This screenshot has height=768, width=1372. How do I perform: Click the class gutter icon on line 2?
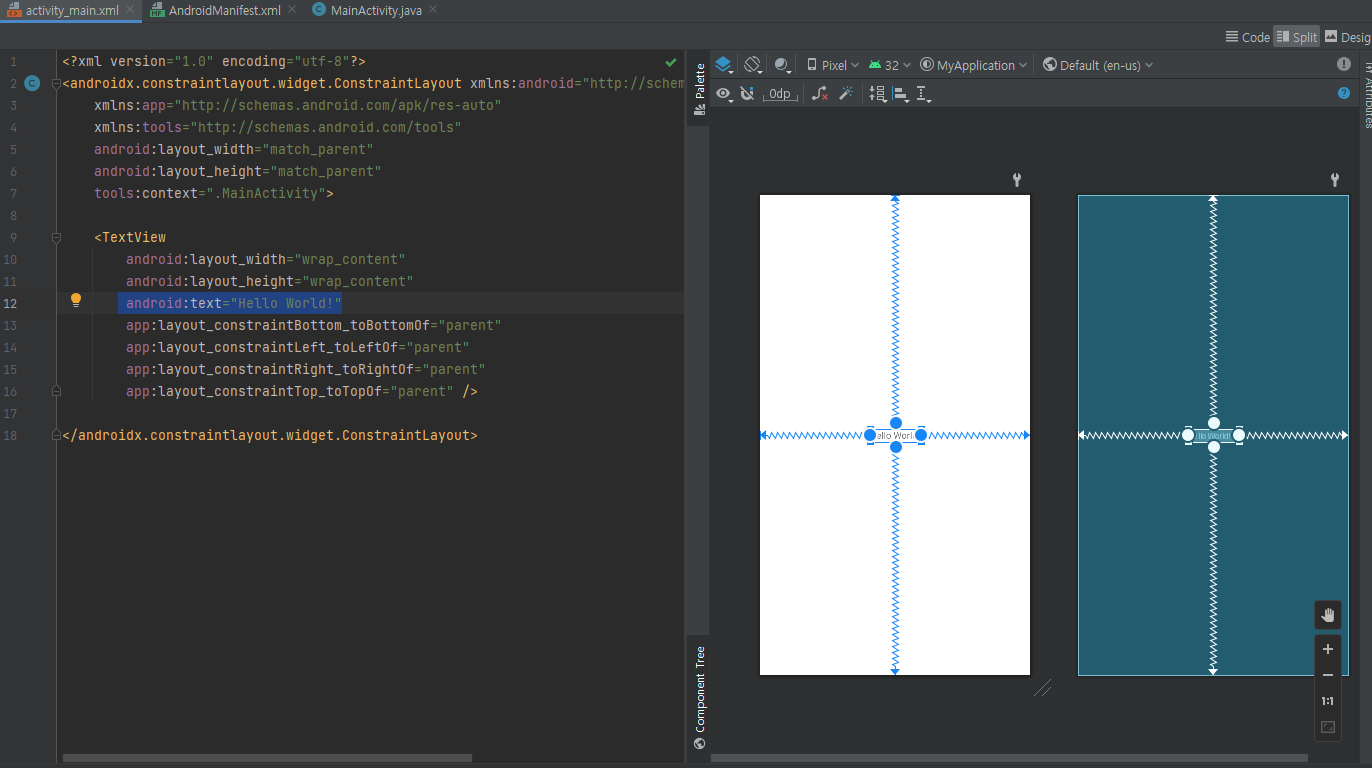[32, 83]
